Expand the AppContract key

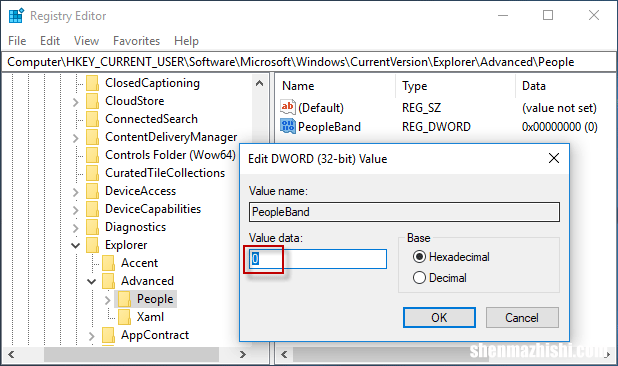click(91, 336)
